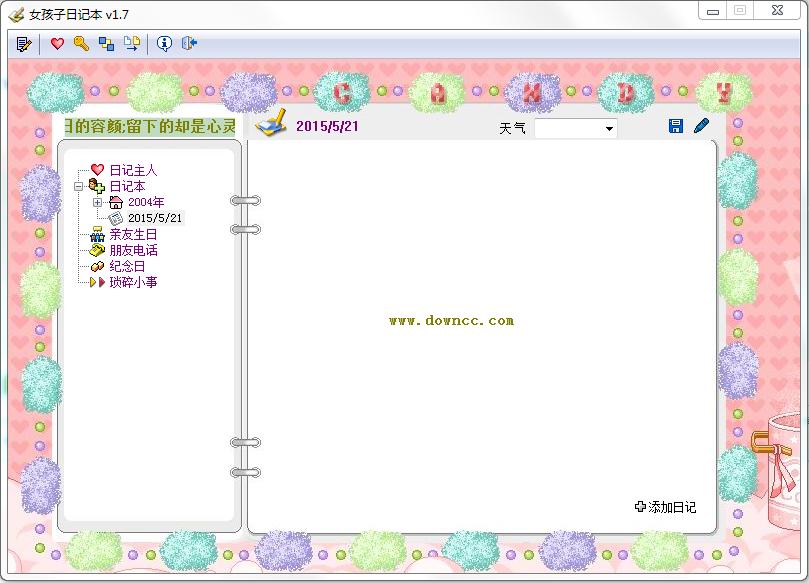Click the copy entries icon on toolbar
Viewport: 809px width, 583px height.
point(106,43)
